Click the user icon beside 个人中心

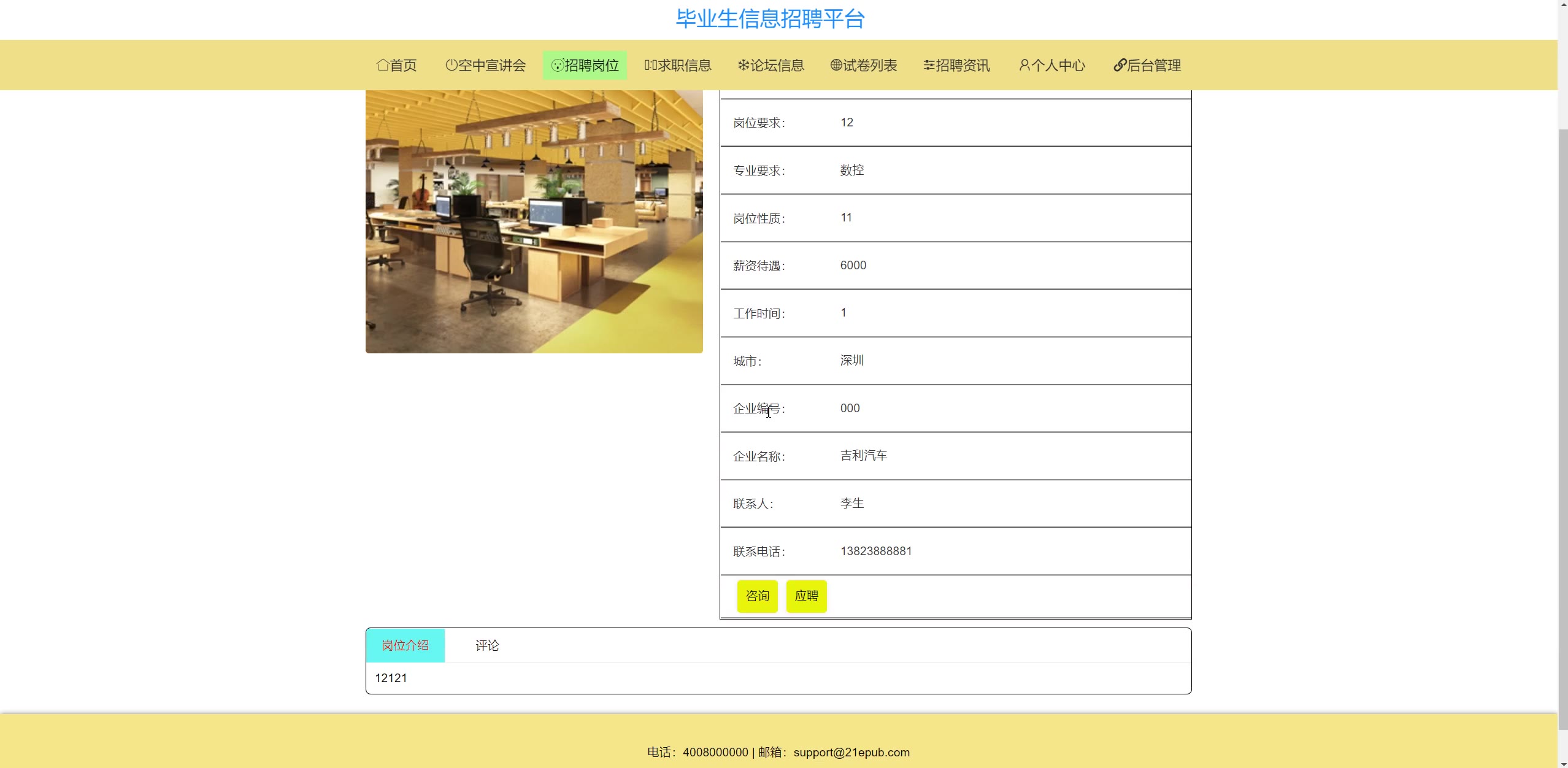(x=1024, y=65)
